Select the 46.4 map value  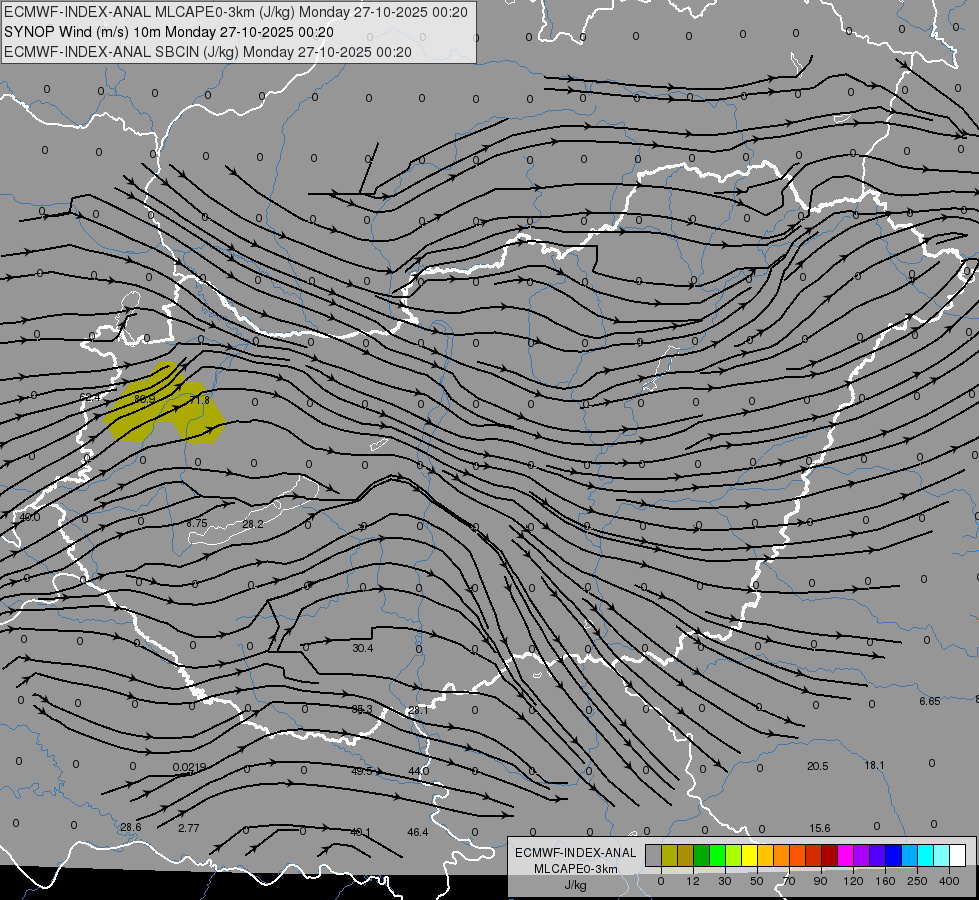tap(418, 833)
